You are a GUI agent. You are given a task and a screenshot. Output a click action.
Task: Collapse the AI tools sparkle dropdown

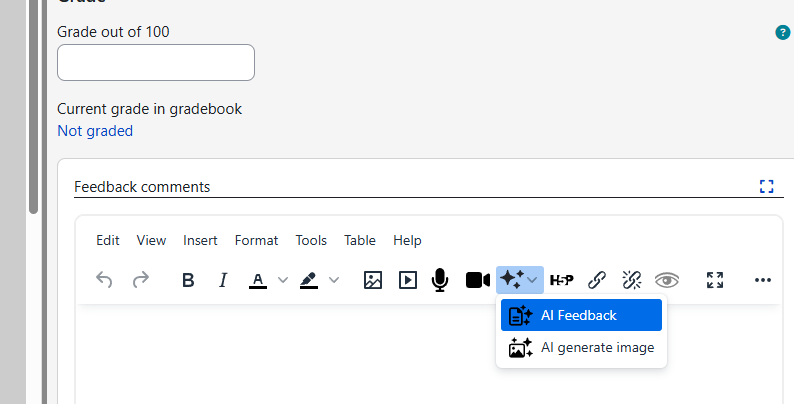[520, 280]
